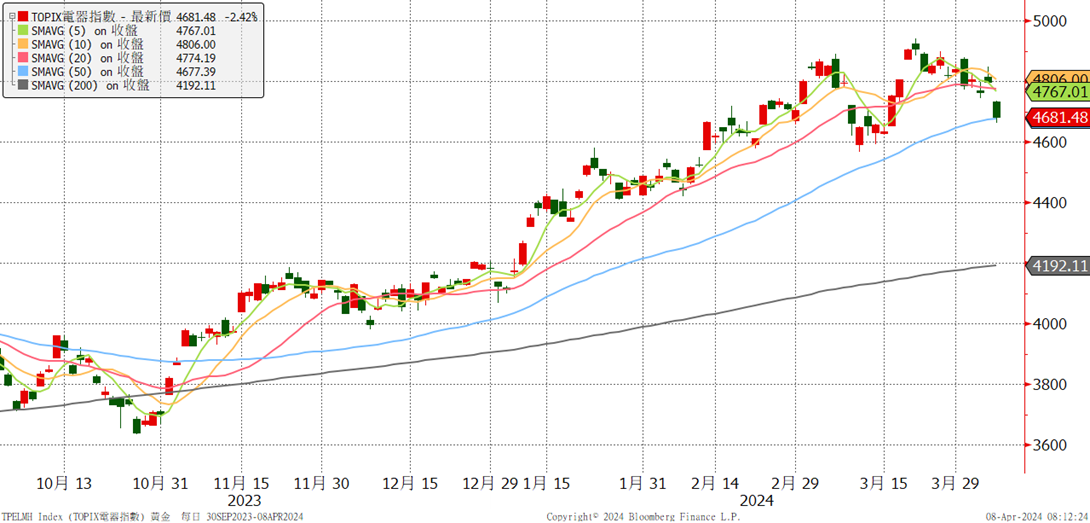This screenshot has width=1090, height=523.
Task: Click the '11月 15' date axis label
Action: (x=241, y=485)
